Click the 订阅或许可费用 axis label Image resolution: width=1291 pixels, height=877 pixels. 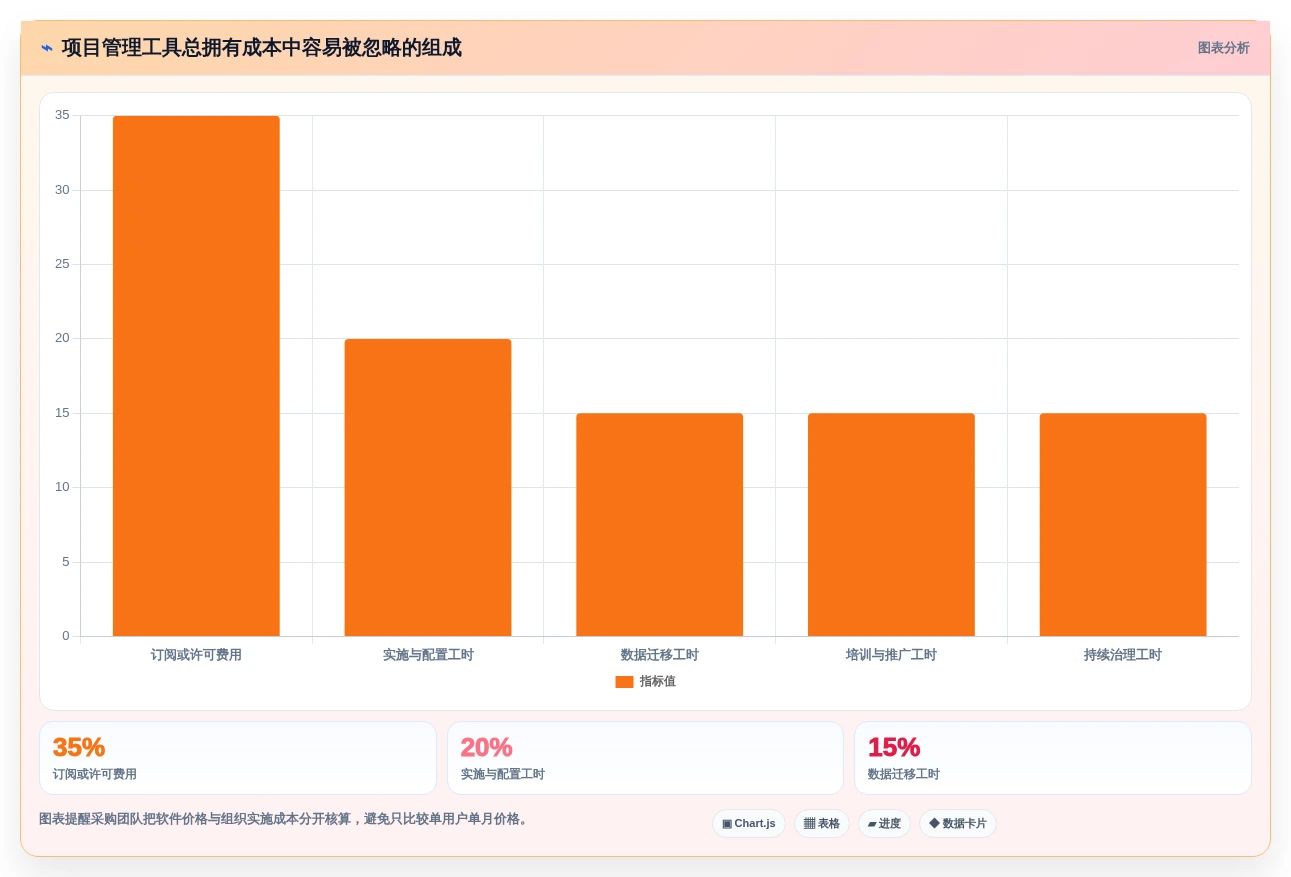(x=196, y=655)
